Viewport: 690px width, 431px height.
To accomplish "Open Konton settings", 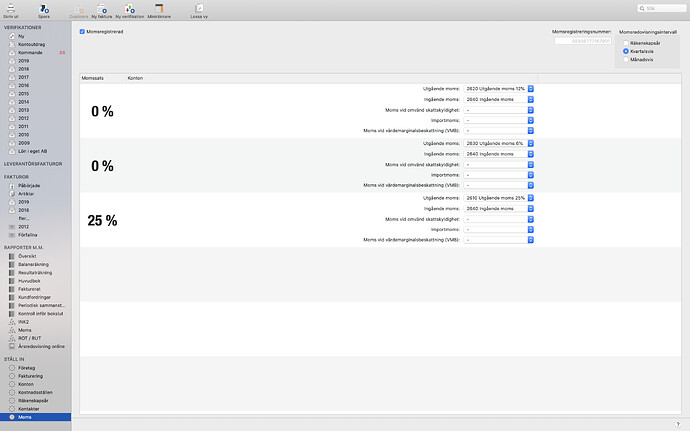I will click(x=26, y=384).
